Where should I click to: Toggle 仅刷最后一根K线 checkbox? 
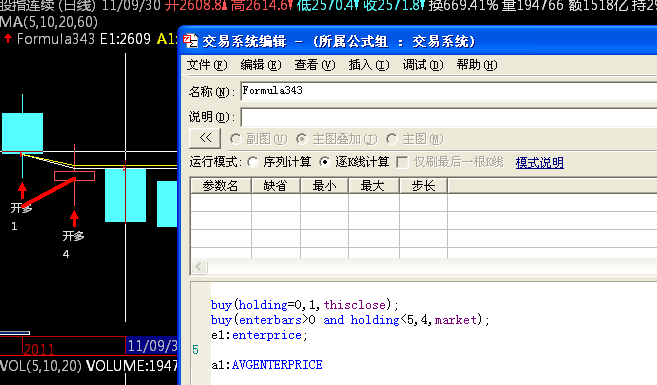(402, 163)
